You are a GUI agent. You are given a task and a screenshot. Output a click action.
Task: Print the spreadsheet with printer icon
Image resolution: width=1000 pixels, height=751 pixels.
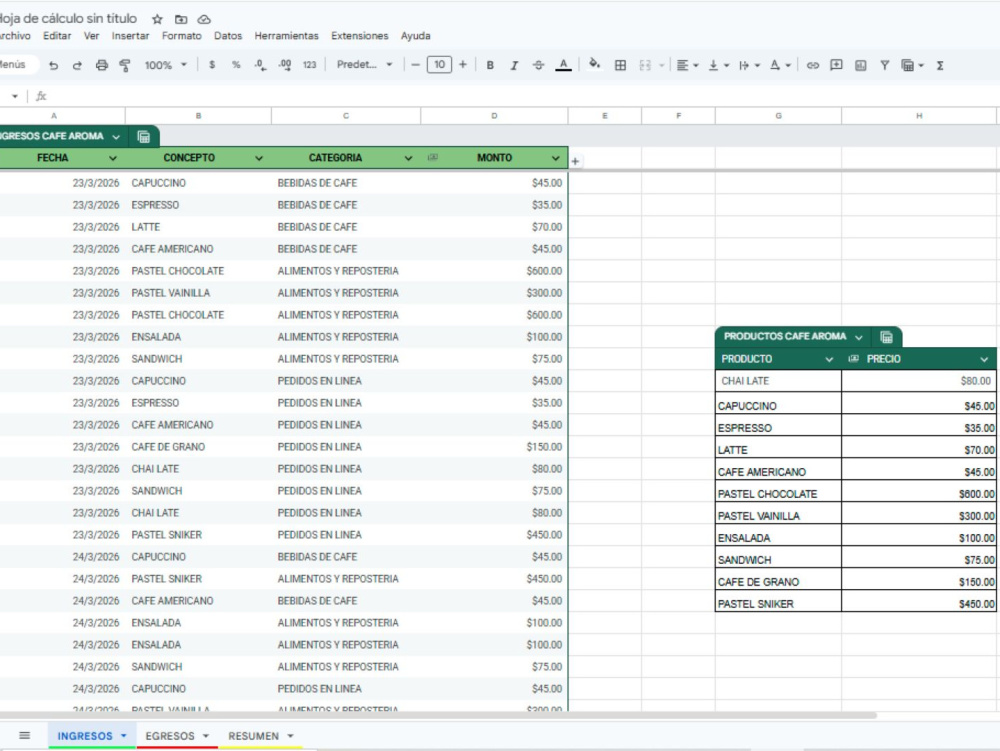click(x=101, y=65)
